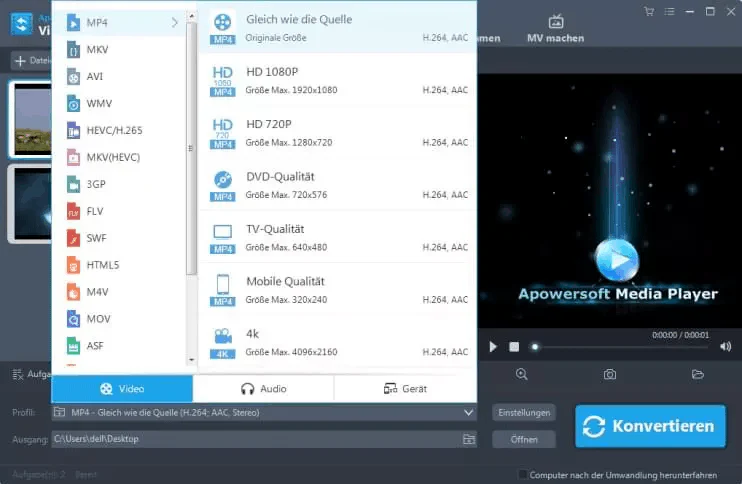Play the preview video
Viewport: 742px width, 484px height.
point(493,347)
